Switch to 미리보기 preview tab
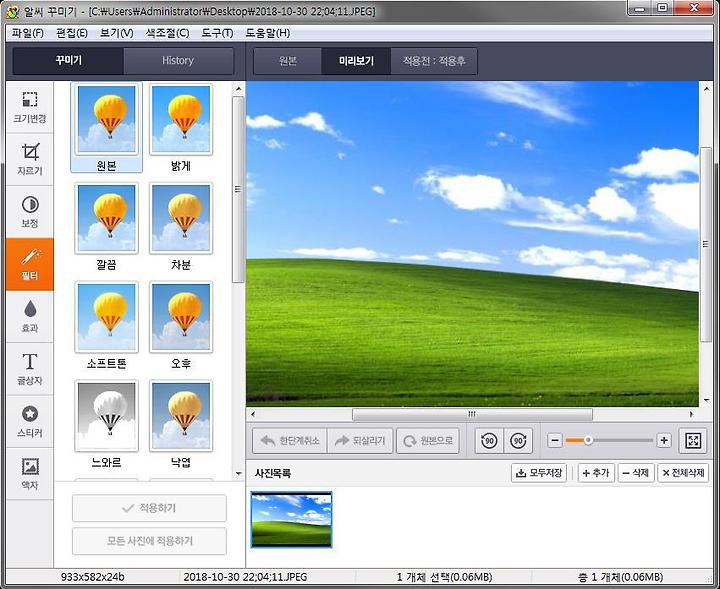The image size is (720, 589). (356, 61)
